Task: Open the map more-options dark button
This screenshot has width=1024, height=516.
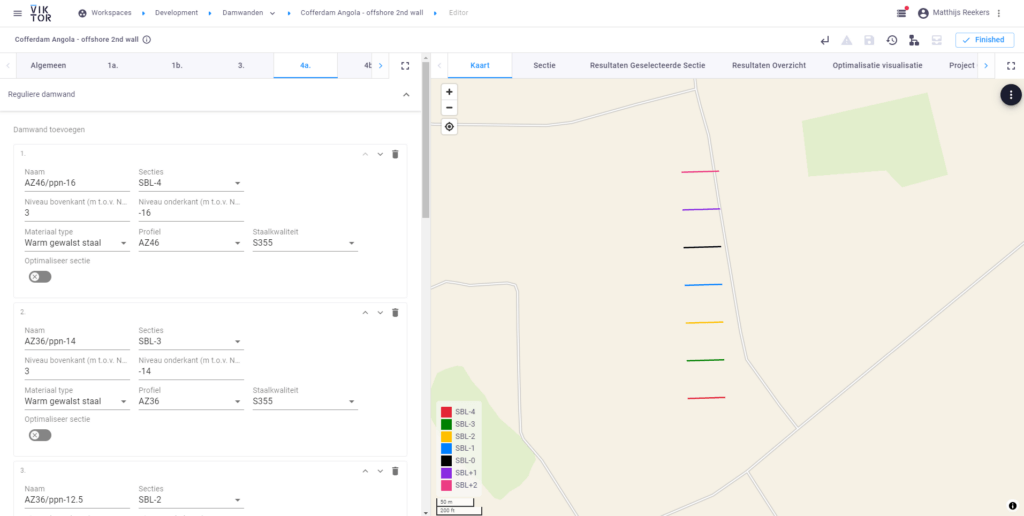Action: tap(1011, 95)
